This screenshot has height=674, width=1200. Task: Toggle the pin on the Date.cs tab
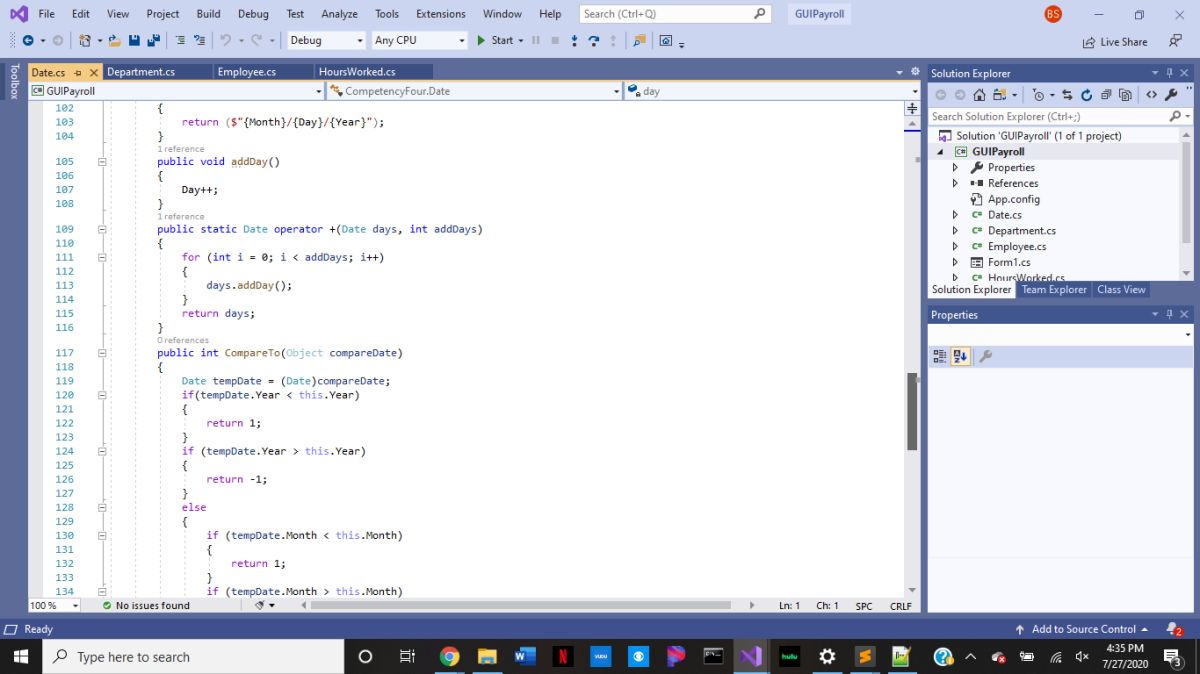(x=78, y=72)
